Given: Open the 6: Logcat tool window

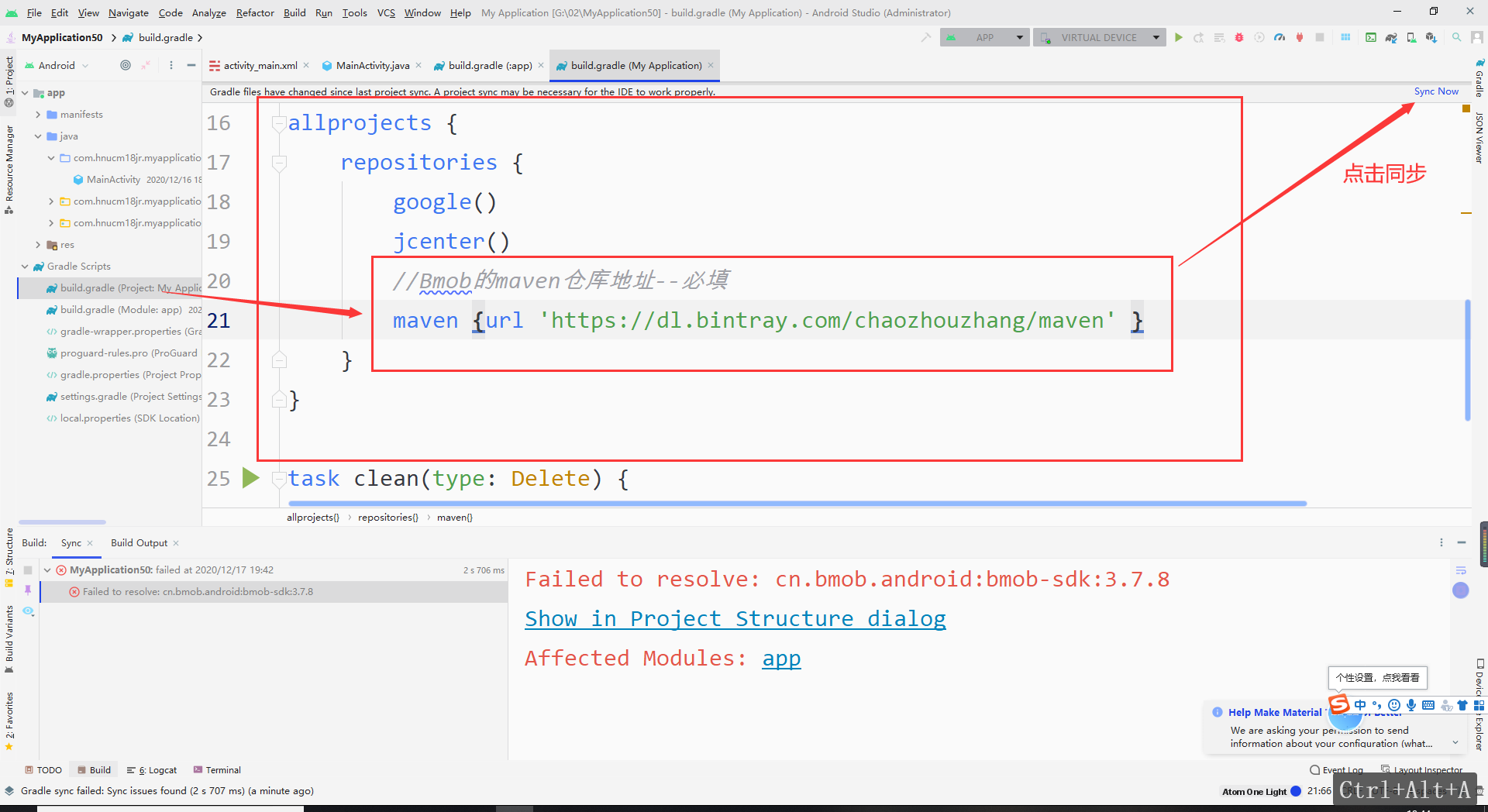Looking at the screenshot, I should (152, 769).
